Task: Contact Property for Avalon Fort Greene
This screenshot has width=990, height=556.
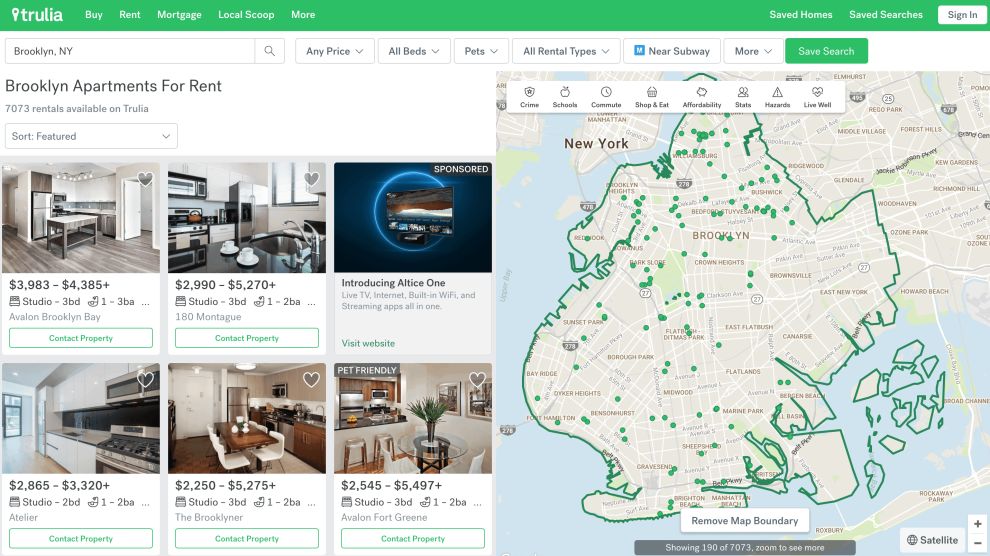Action: pos(413,539)
